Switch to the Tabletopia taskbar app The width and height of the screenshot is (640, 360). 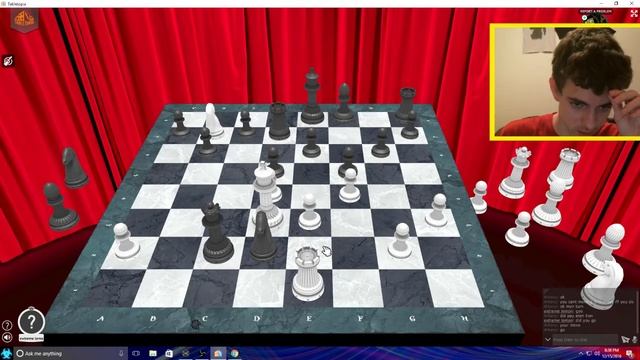pyautogui.click(x=218, y=353)
